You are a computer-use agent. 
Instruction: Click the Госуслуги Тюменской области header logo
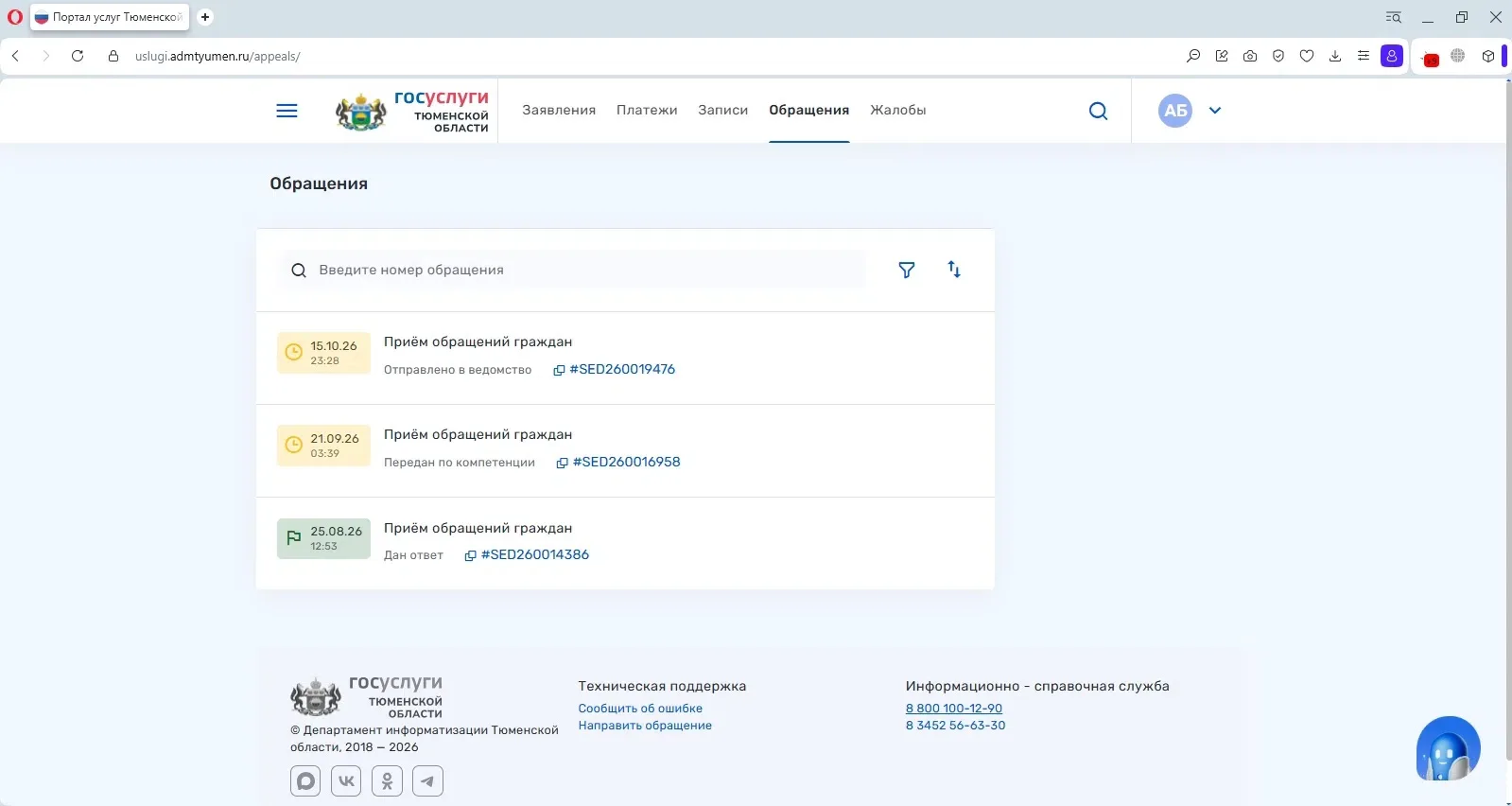click(412, 111)
